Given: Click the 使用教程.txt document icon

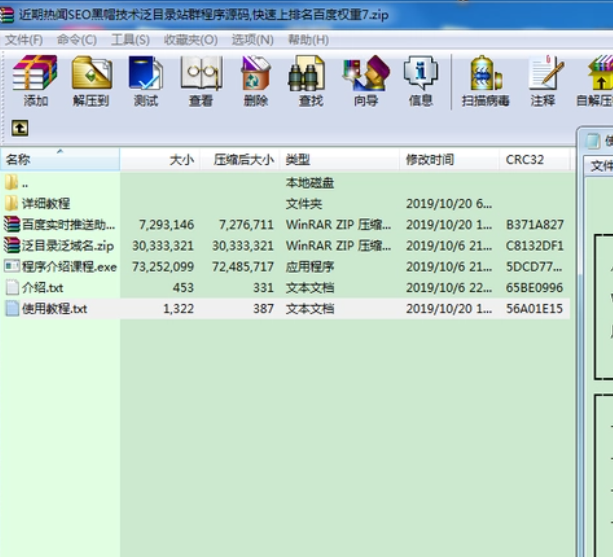Looking at the screenshot, I should pos(12,309).
